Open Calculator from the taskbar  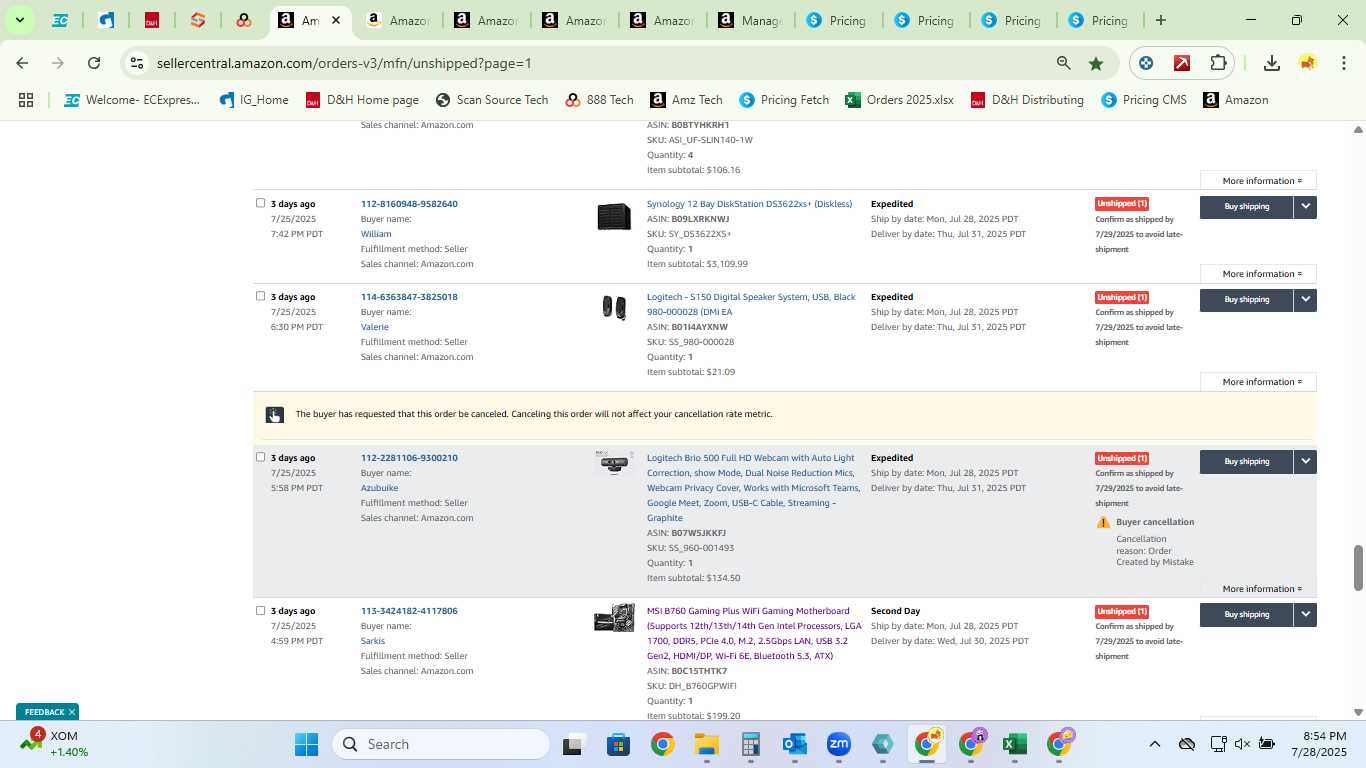tap(751, 744)
